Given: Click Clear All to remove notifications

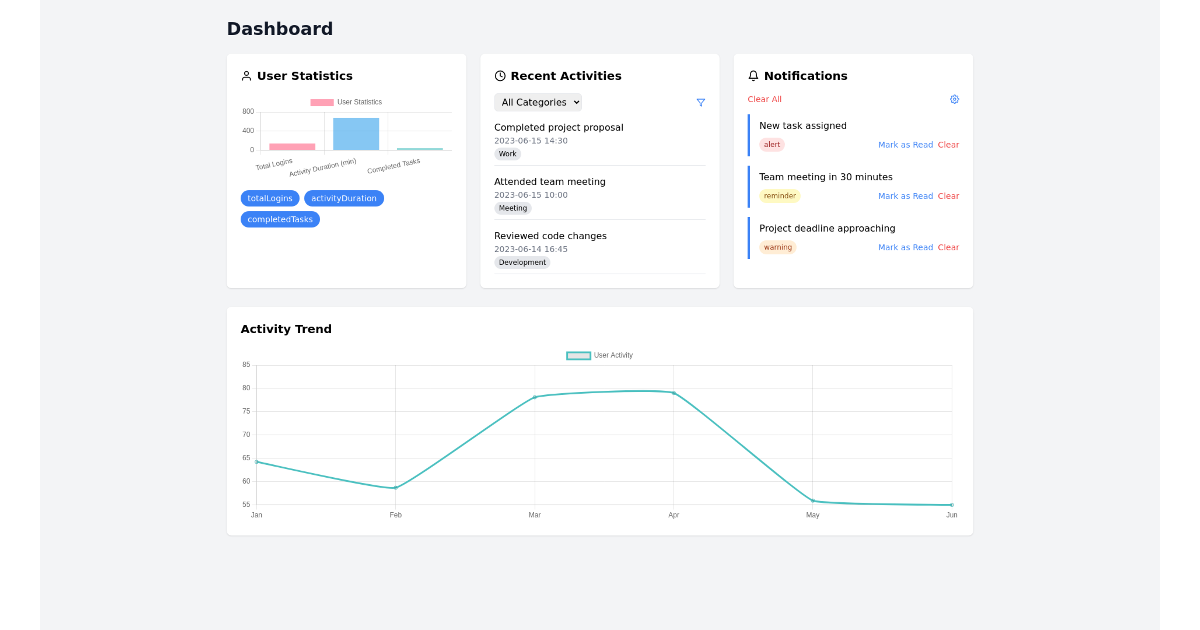Looking at the screenshot, I should tap(764, 99).
